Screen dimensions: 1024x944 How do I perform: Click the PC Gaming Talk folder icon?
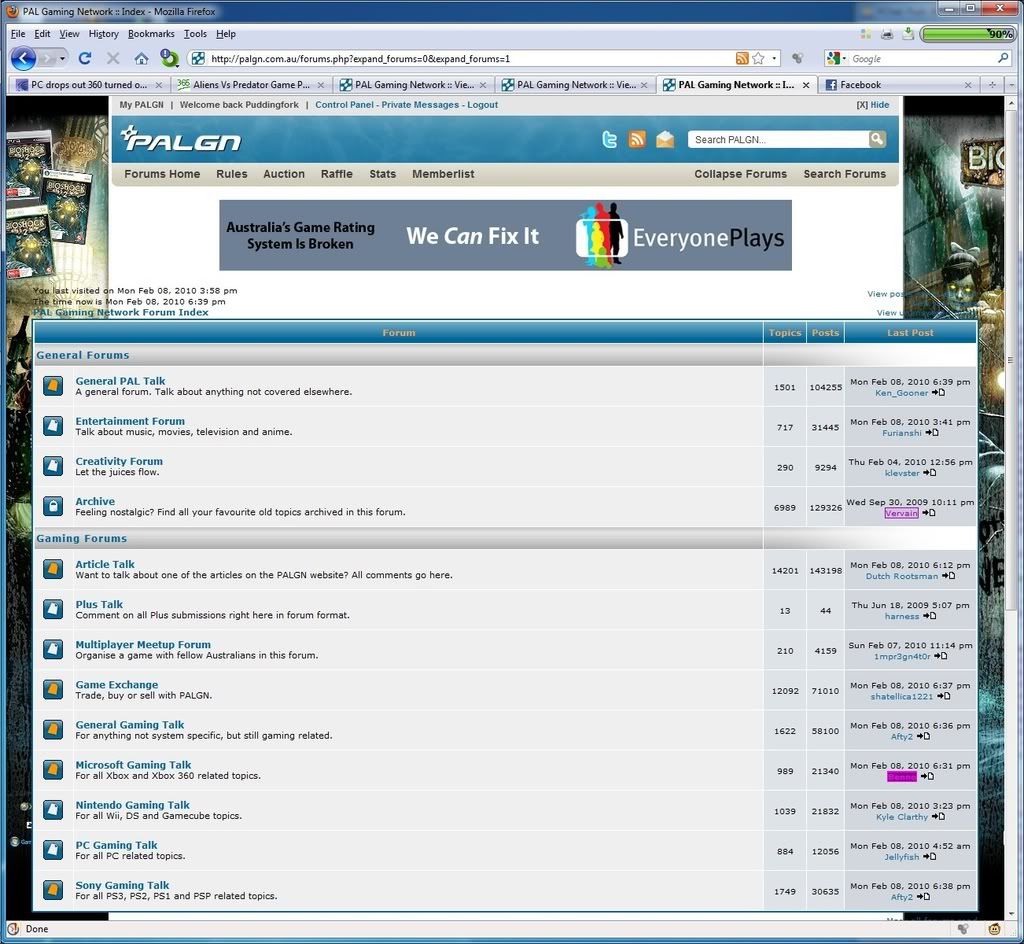click(53, 850)
